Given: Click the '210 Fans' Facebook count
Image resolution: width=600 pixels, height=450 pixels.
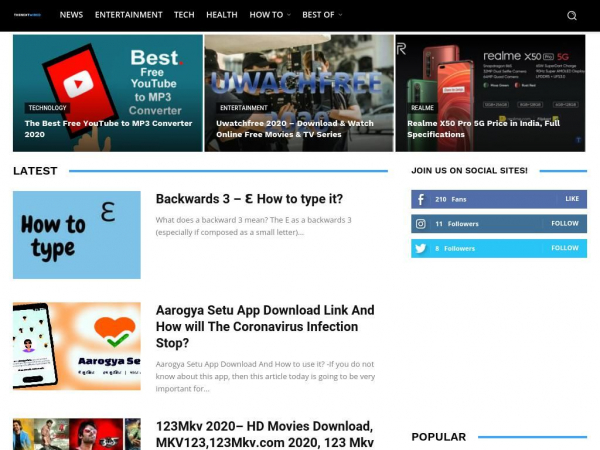Looking at the screenshot, I should 451,199.
